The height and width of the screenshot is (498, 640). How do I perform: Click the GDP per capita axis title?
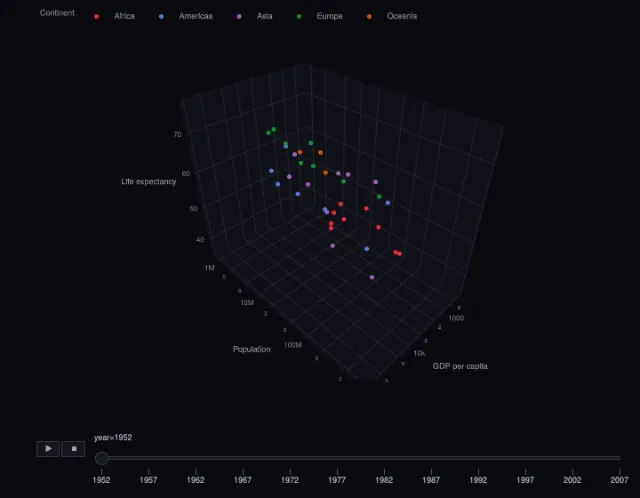pos(460,366)
